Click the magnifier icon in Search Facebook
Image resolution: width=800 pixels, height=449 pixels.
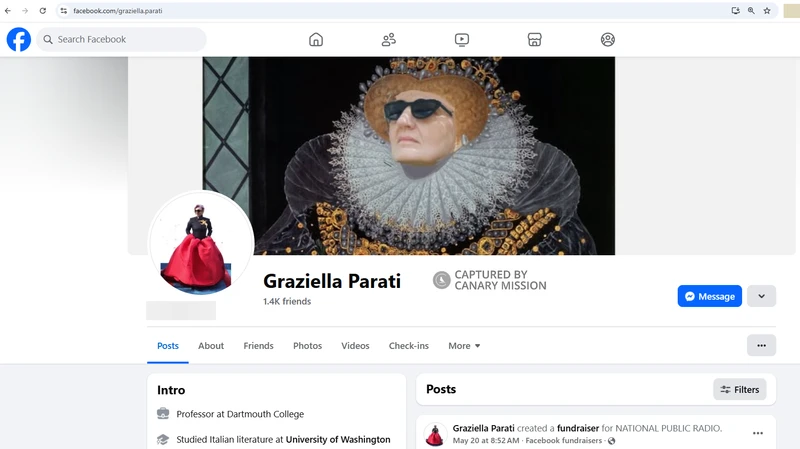pyautogui.click(x=48, y=39)
